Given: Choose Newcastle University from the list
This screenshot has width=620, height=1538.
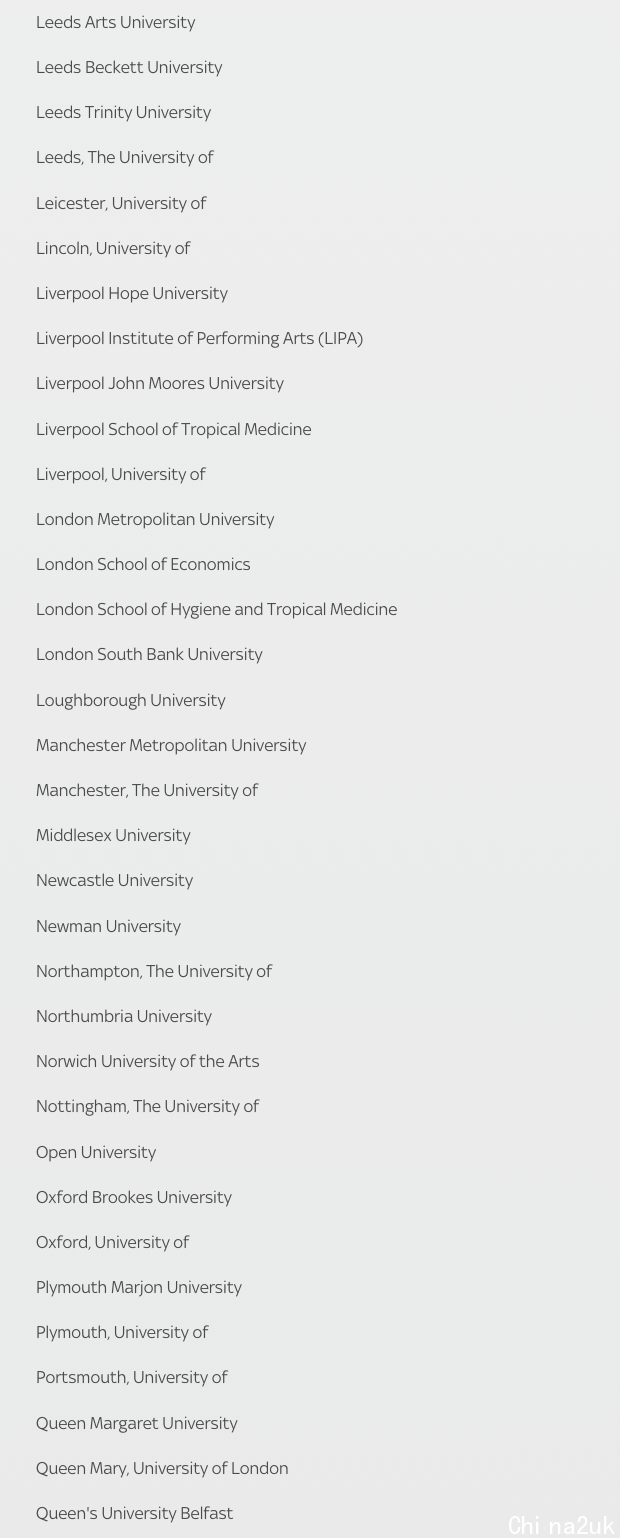Looking at the screenshot, I should click(114, 880).
